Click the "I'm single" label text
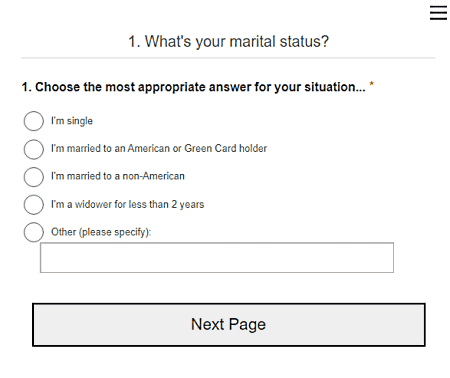This screenshot has height=378, width=450. [x=72, y=121]
